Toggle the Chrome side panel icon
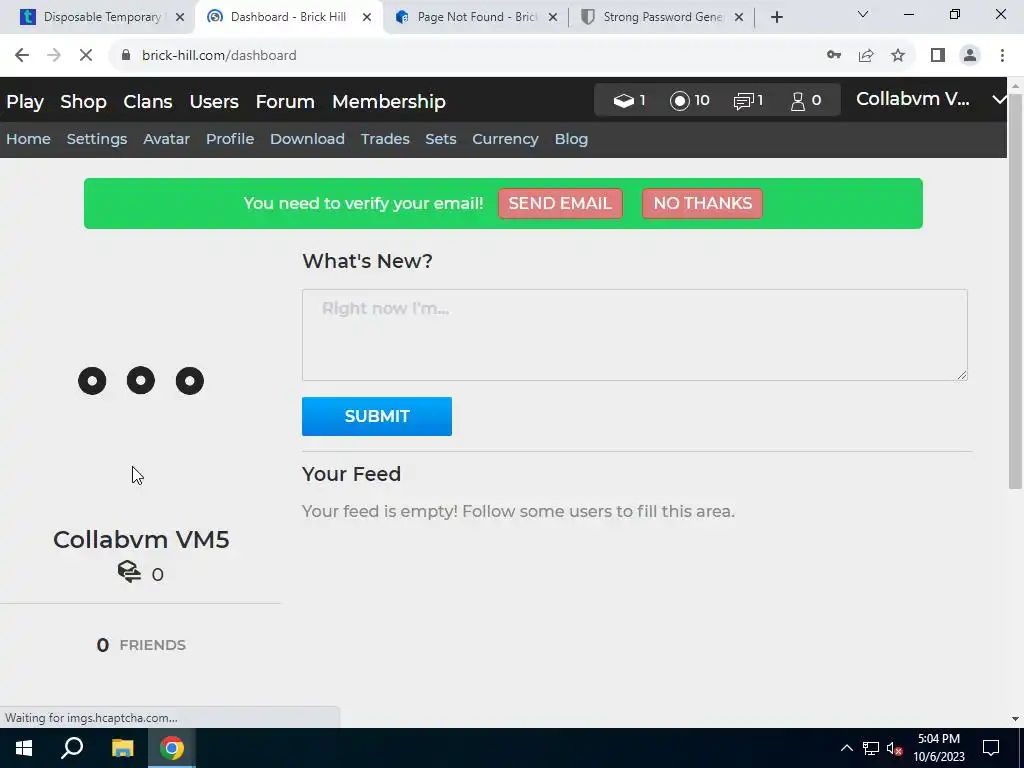The height and width of the screenshot is (768, 1024). tap(938, 56)
